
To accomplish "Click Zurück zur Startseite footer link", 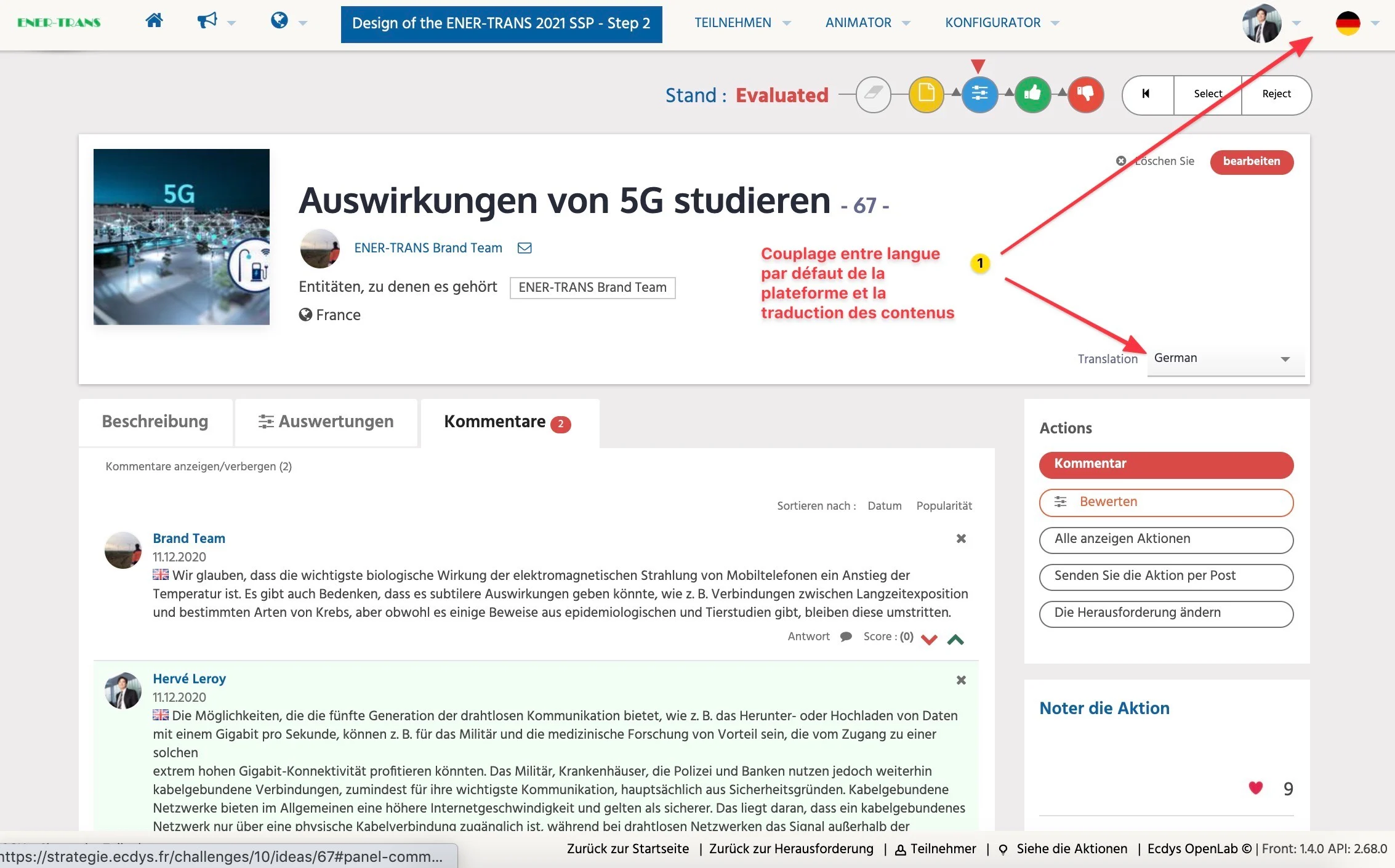I will 628,849.
